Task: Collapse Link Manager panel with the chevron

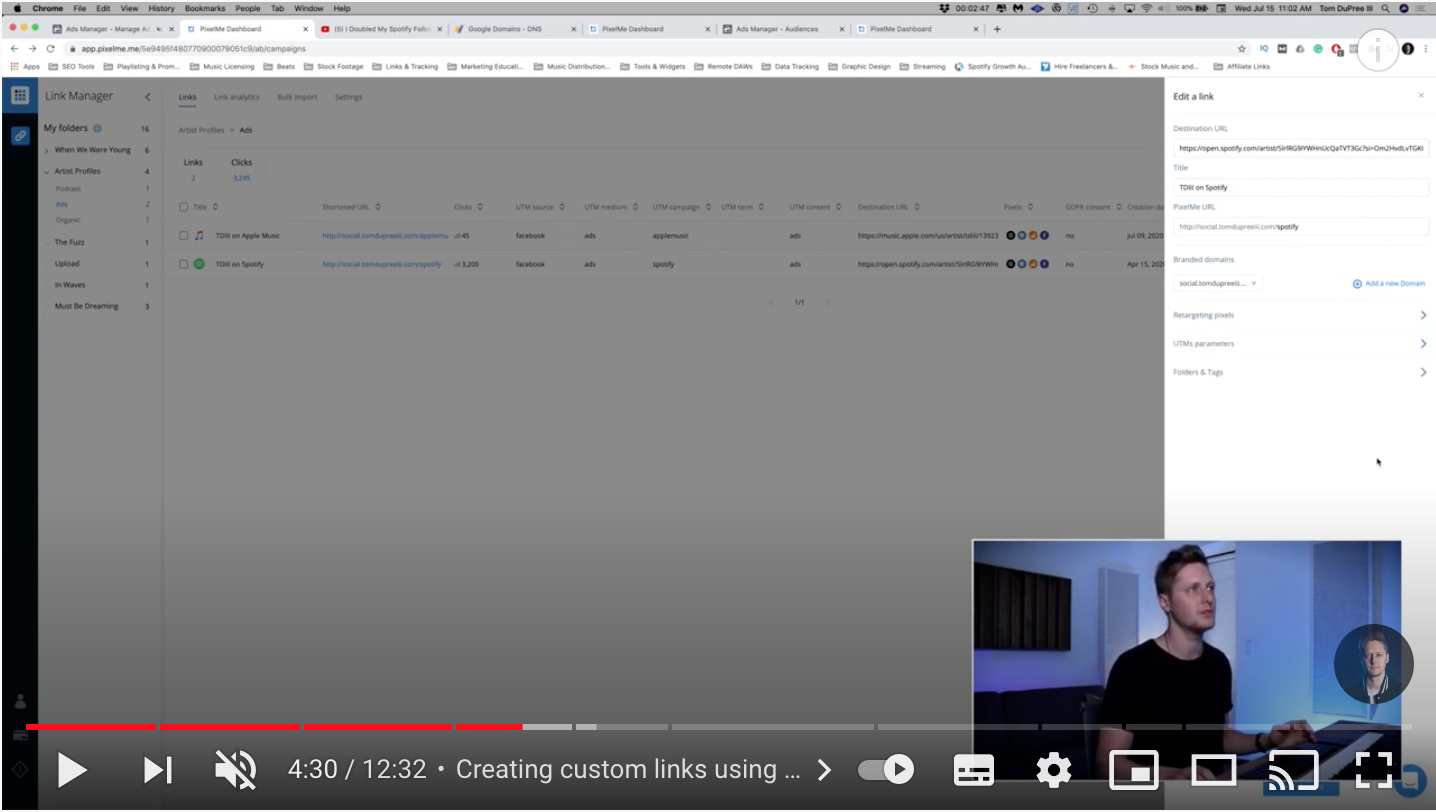Action: pyautogui.click(x=148, y=97)
